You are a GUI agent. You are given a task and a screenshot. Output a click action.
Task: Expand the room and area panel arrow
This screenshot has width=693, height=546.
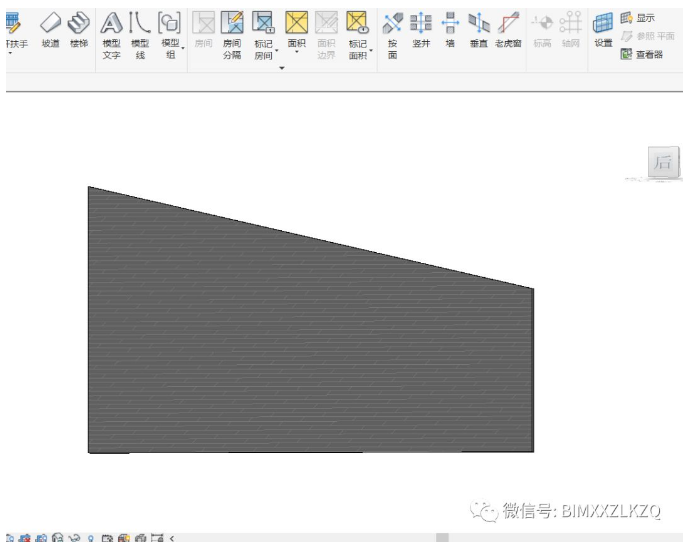tap(282, 68)
